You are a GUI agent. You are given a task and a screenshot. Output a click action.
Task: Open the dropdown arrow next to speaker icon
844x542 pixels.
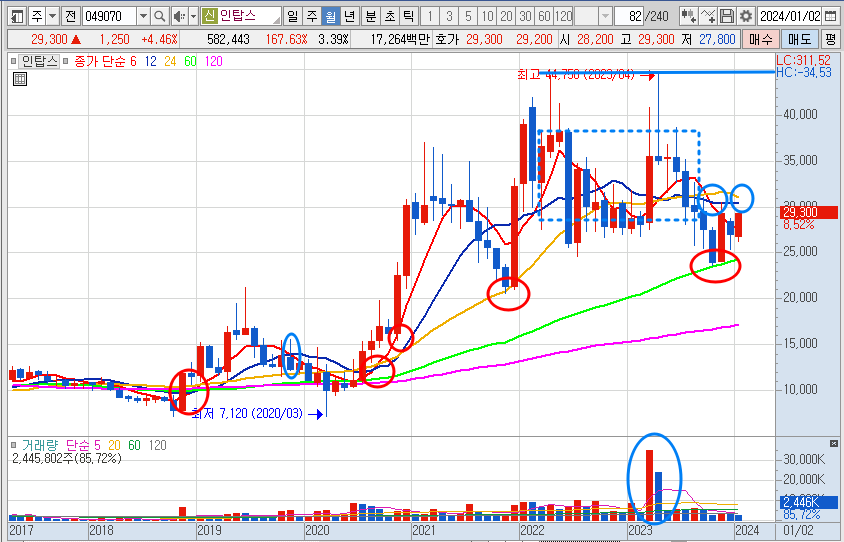point(194,16)
